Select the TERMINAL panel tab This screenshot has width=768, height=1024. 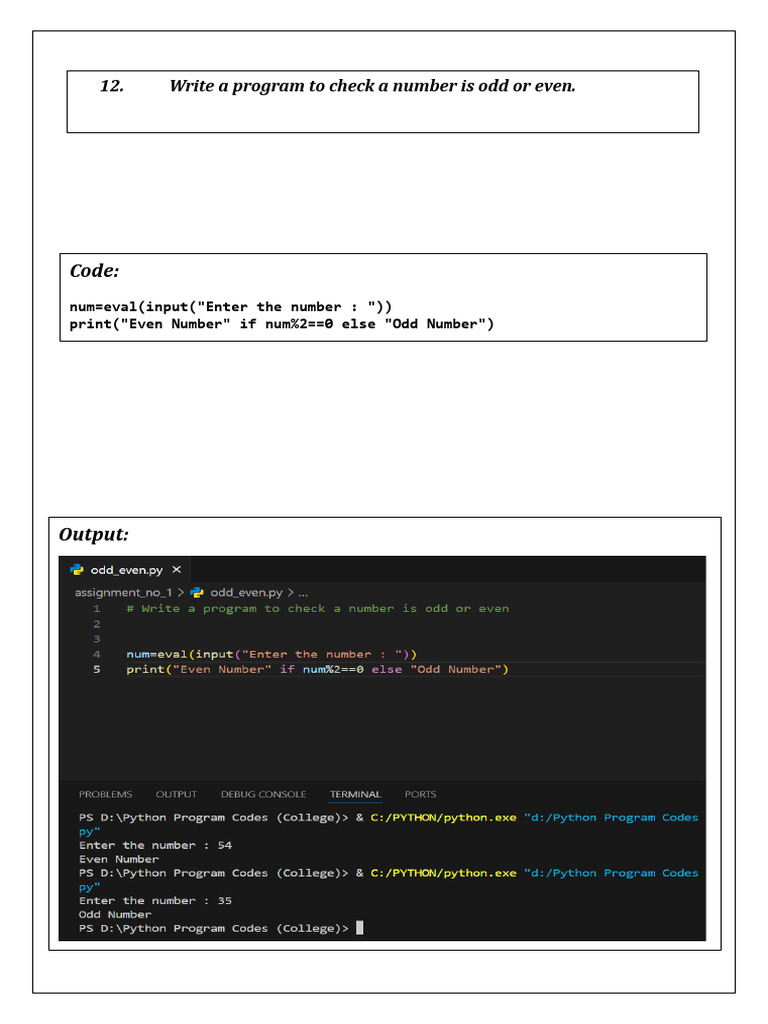pyautogui.click(x=355, y=795)
